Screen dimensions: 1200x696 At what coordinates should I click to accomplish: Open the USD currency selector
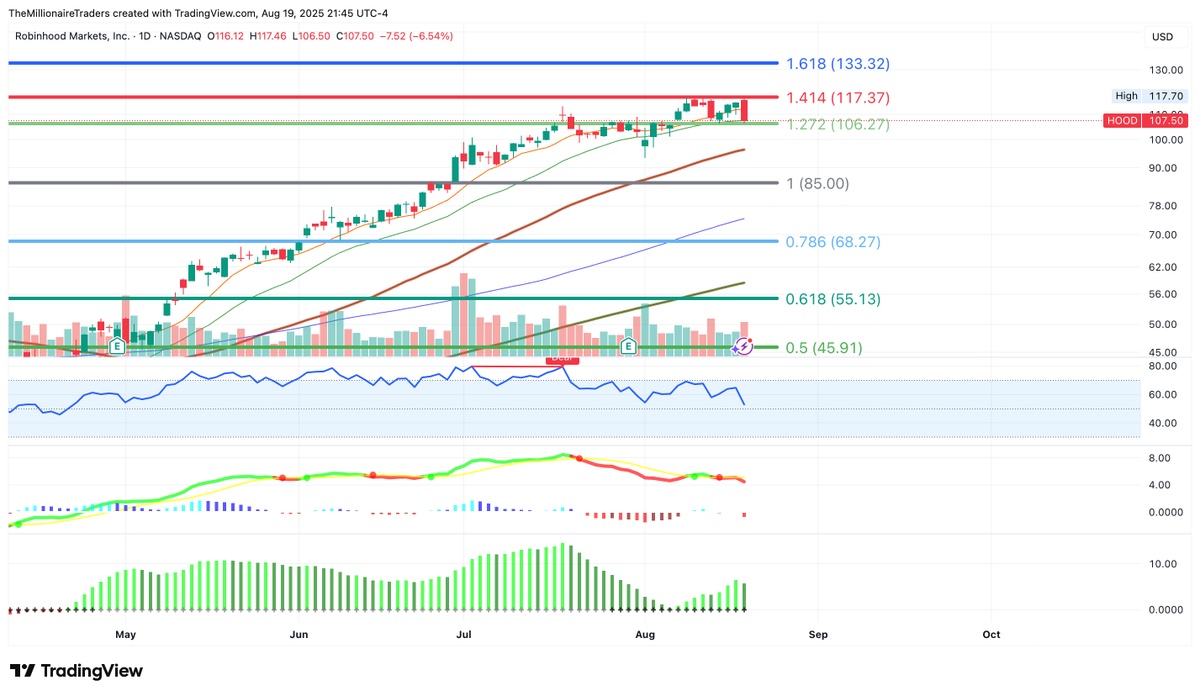pyautogui.click(x=1162, y=37)
